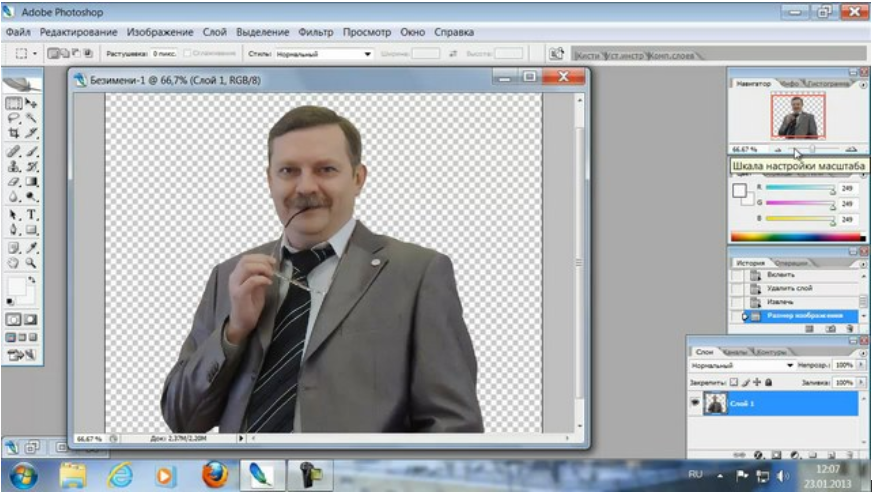Select the Clone Stamp tool
This screenshot has width=874, height=492.
coord(14,167)
